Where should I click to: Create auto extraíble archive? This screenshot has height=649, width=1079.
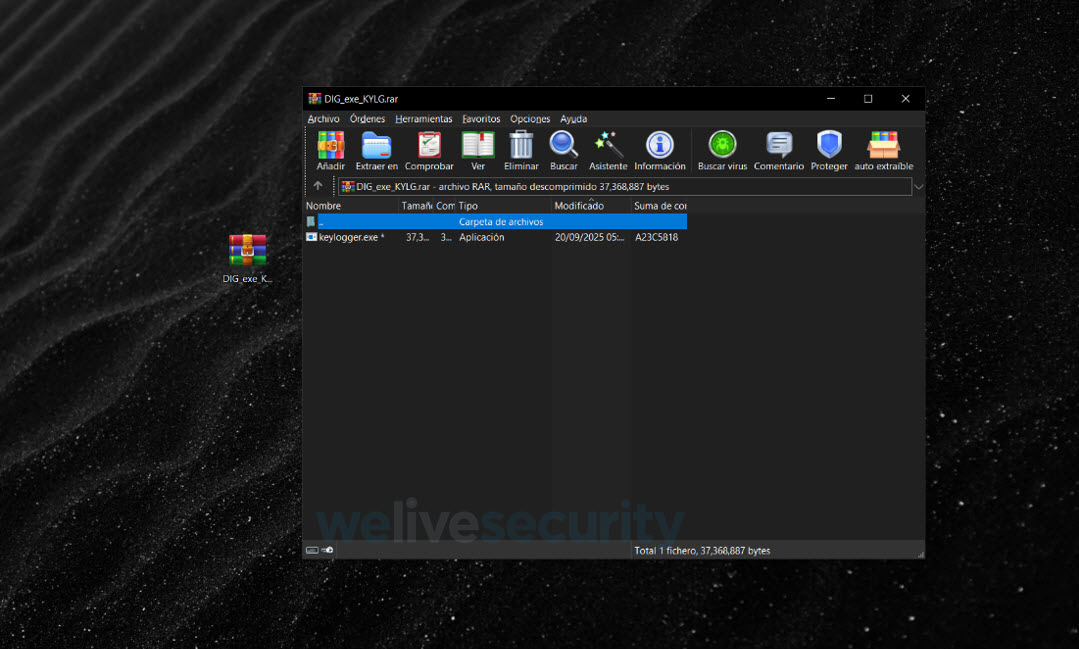point(883,146)
